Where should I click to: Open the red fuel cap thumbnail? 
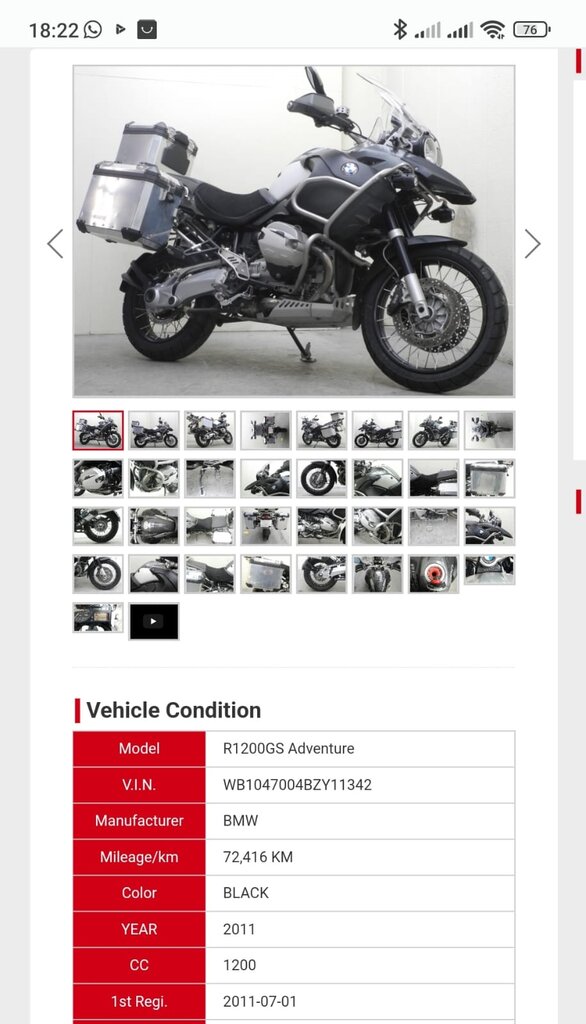click(434, 574)
